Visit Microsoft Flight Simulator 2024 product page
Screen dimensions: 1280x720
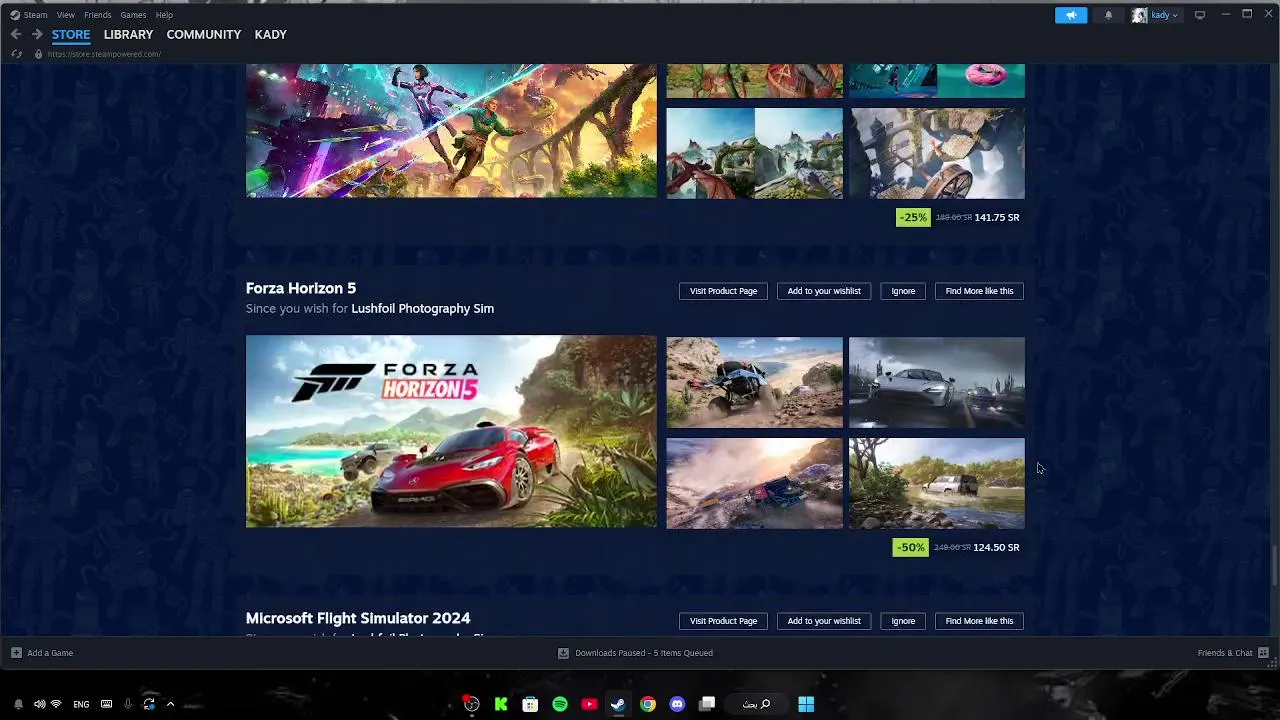[x=723, y=621]
